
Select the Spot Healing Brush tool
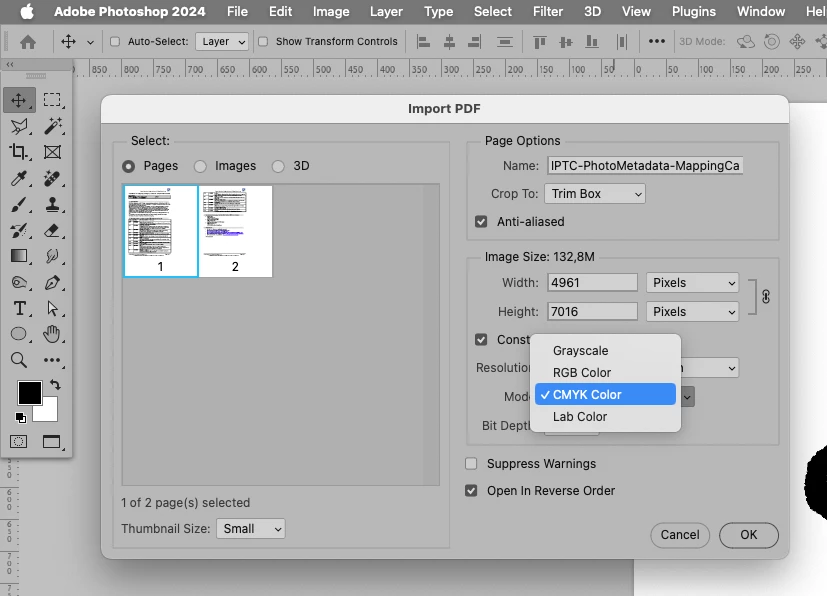pyautogui.click(x=52, y=178)
